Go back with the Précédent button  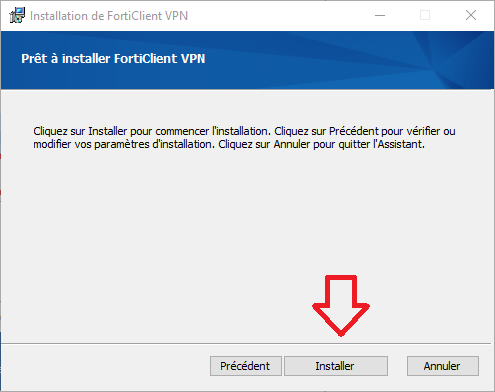(x=246, y=366)
